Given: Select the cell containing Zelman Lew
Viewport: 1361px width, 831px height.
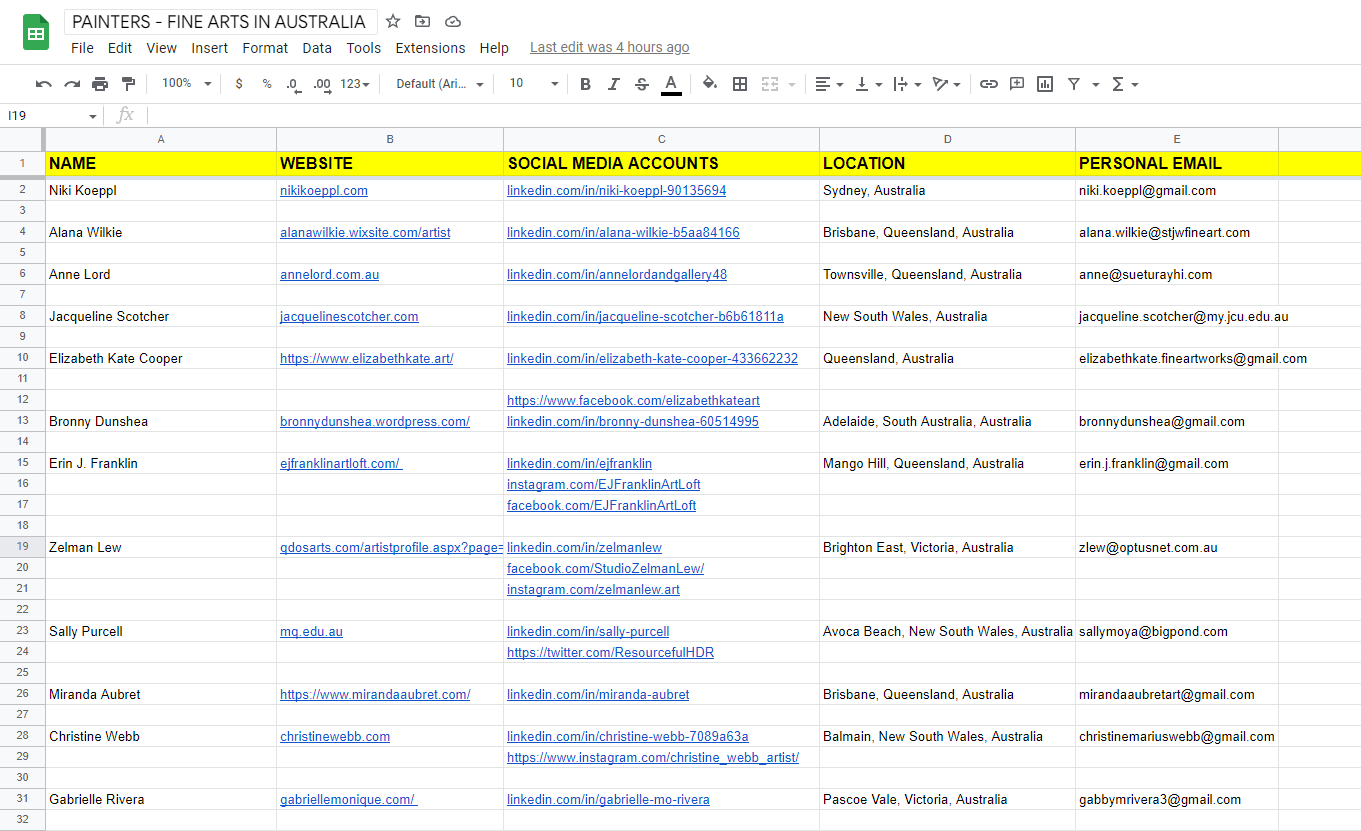Looking at the screenshot, I should click(x=161, y=547).
